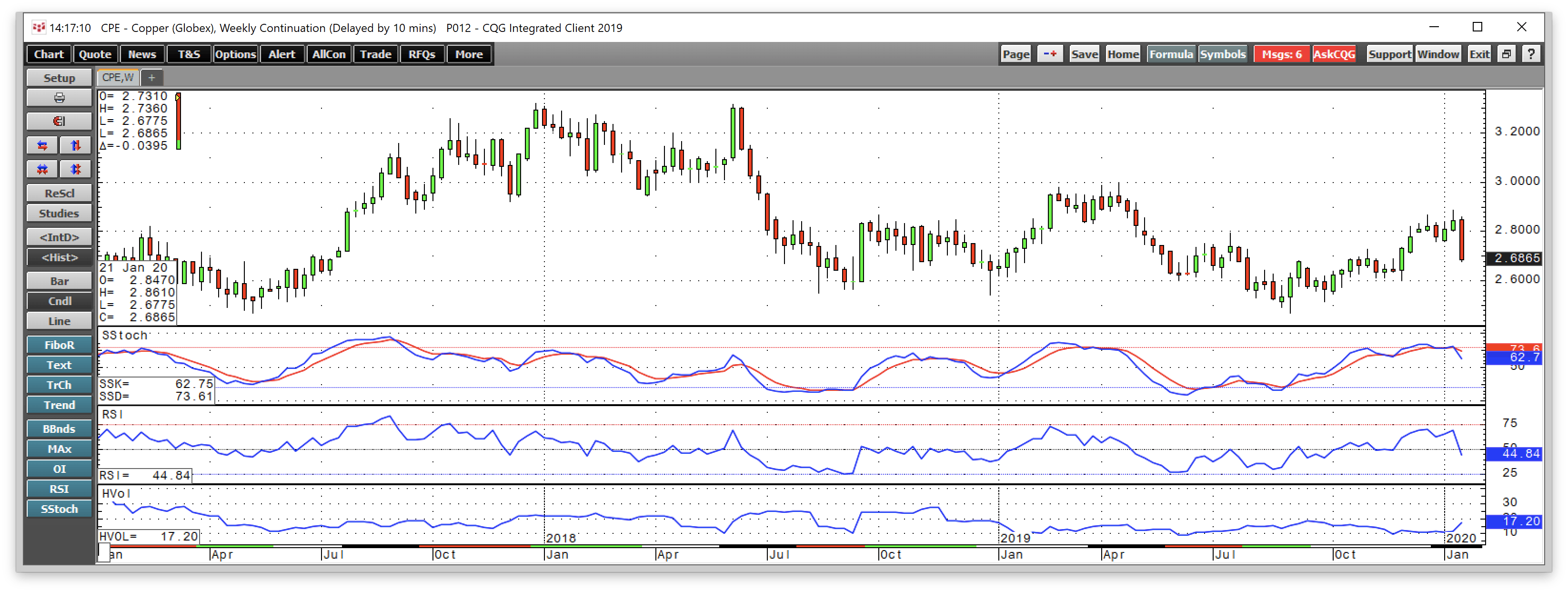Select the magnet cursor icon below print

tap(59, 121)
